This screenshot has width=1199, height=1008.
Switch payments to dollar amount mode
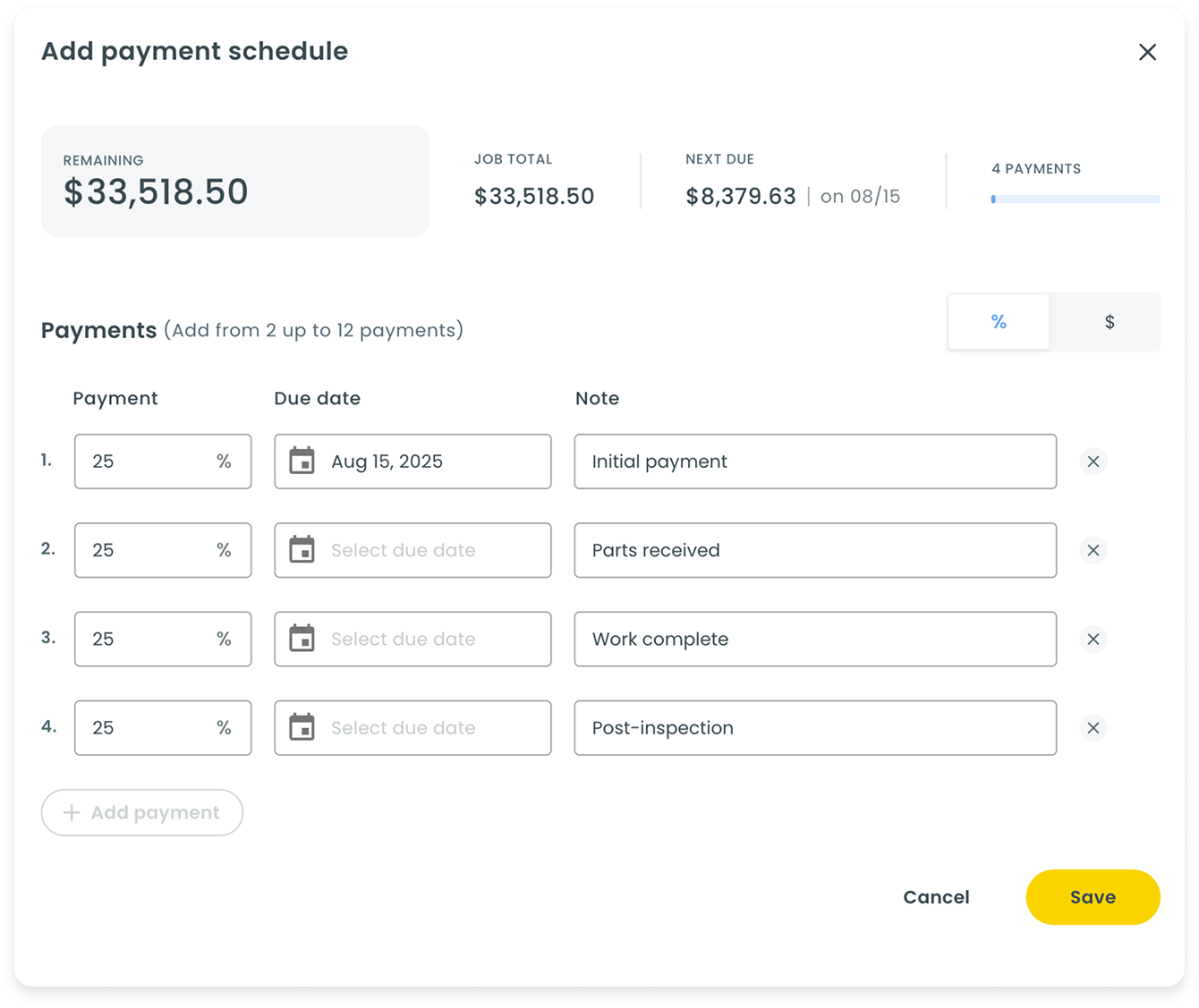(x=1109, y=322)
